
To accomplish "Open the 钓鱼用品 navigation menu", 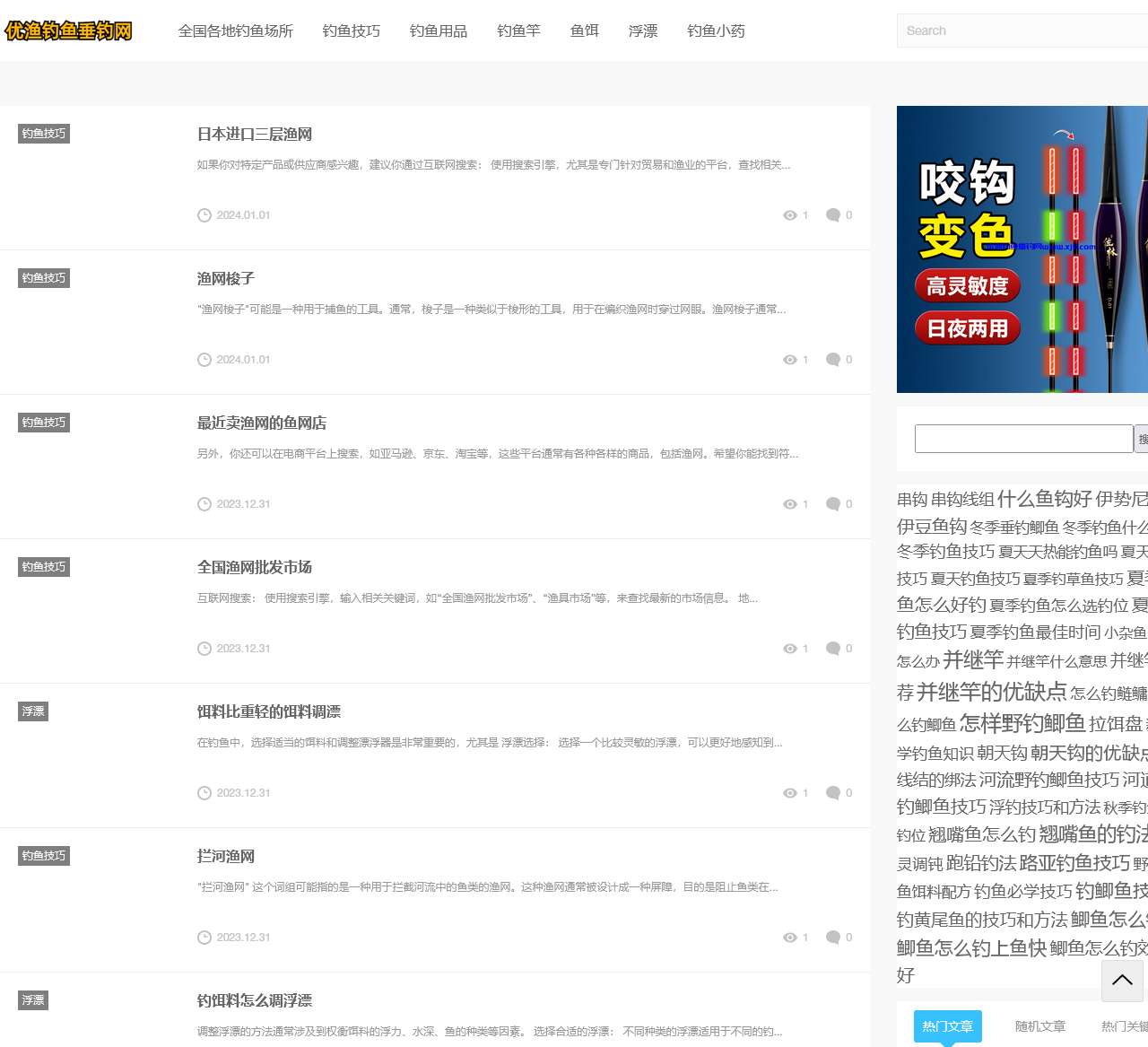I will point(439,31).
